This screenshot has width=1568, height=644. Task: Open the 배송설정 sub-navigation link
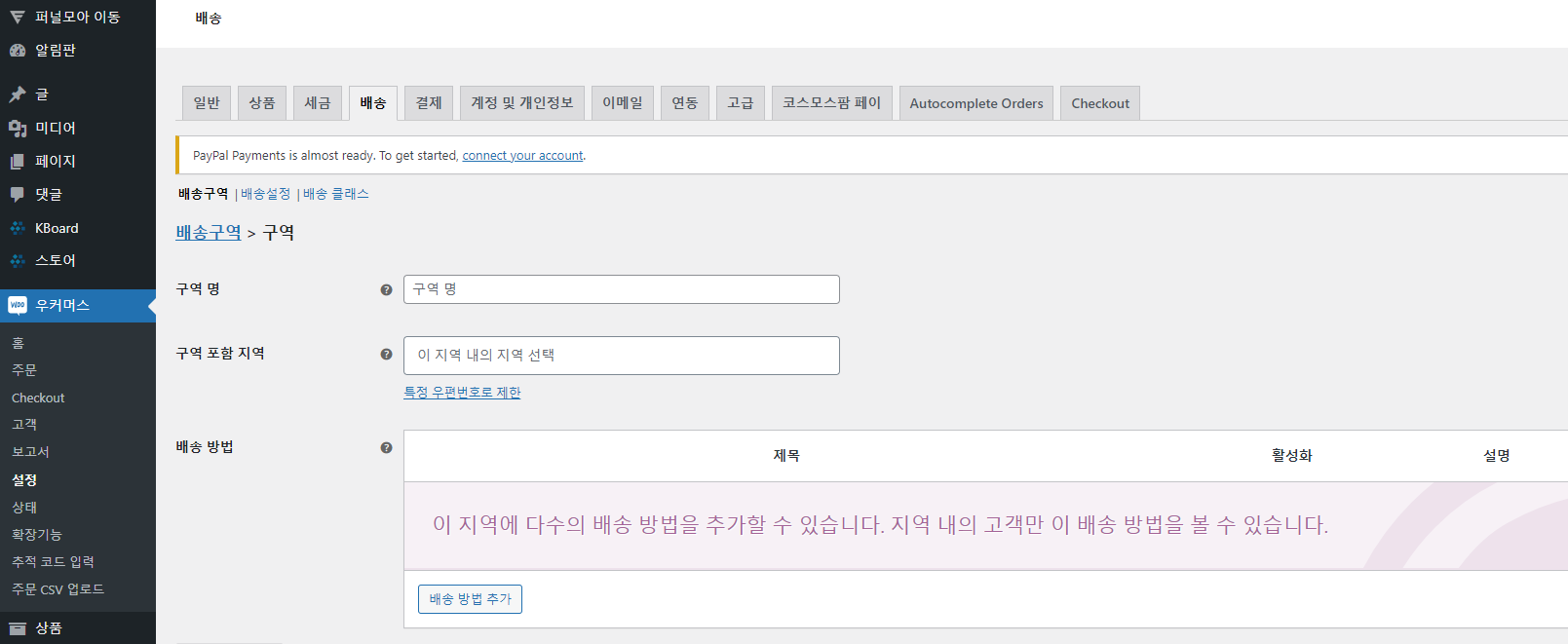[x=266, y=194]
